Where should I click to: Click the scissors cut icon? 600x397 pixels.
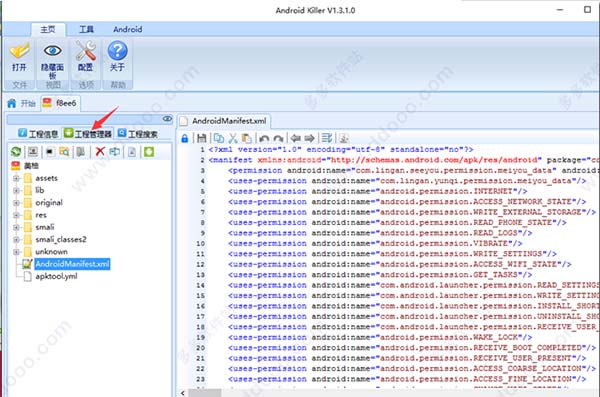(x=233, y=138)
